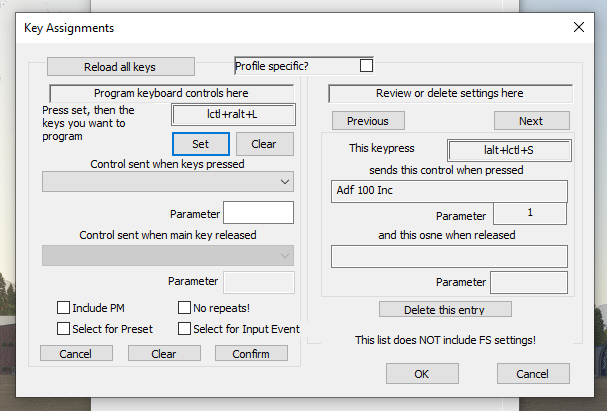
Task: Click the Parameter field for key pressed control
Action: (x=258, y=212)
